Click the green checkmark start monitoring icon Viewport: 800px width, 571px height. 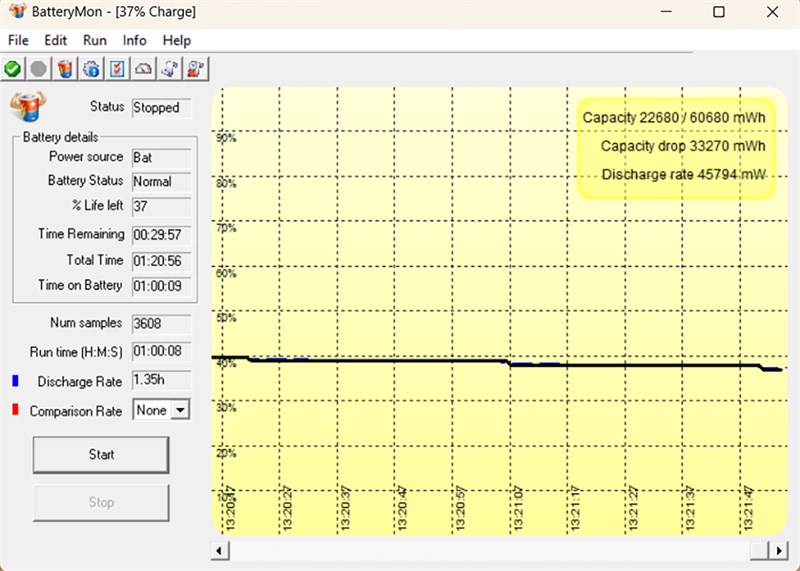point(13,68)
